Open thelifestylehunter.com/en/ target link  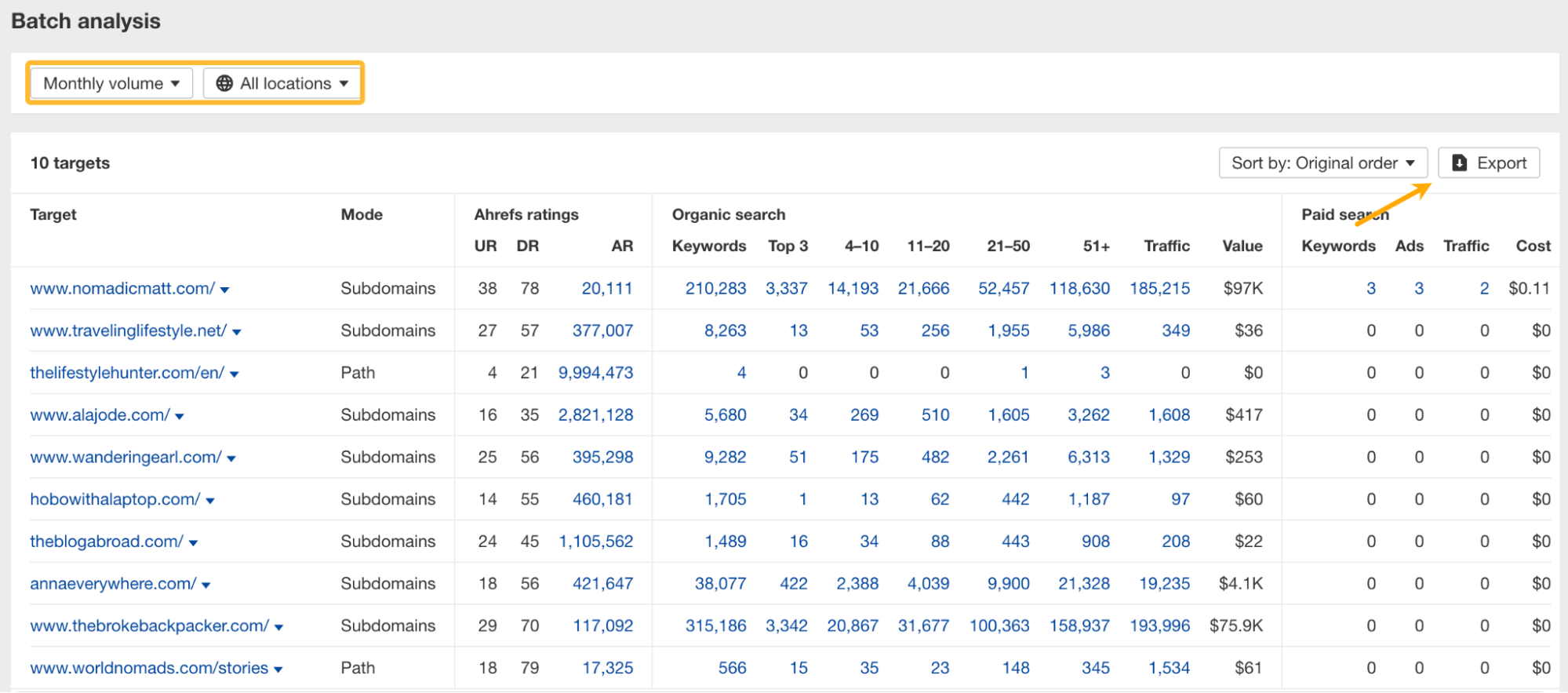(127, 373)
